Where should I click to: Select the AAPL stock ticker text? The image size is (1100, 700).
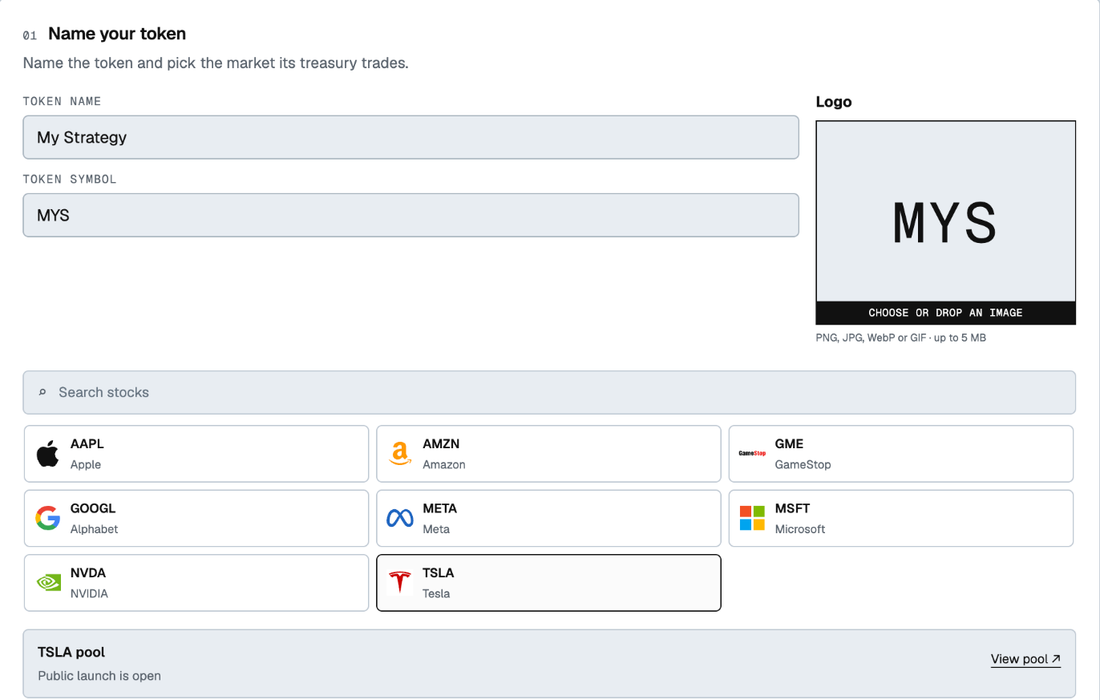pyautogui.click(x=87, y=444)
